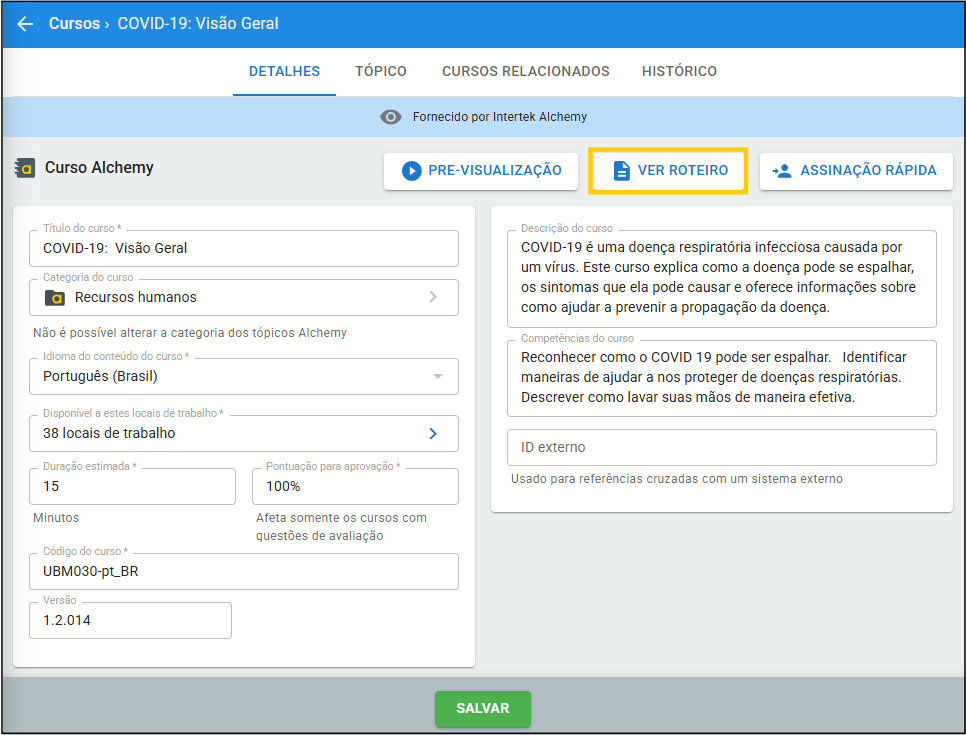Image resolution: width=966 pixels, height=735 pixels.
Task: Click the document icon in Ver Roteiro
Action: pyautogui.click(x=621, y=171)
